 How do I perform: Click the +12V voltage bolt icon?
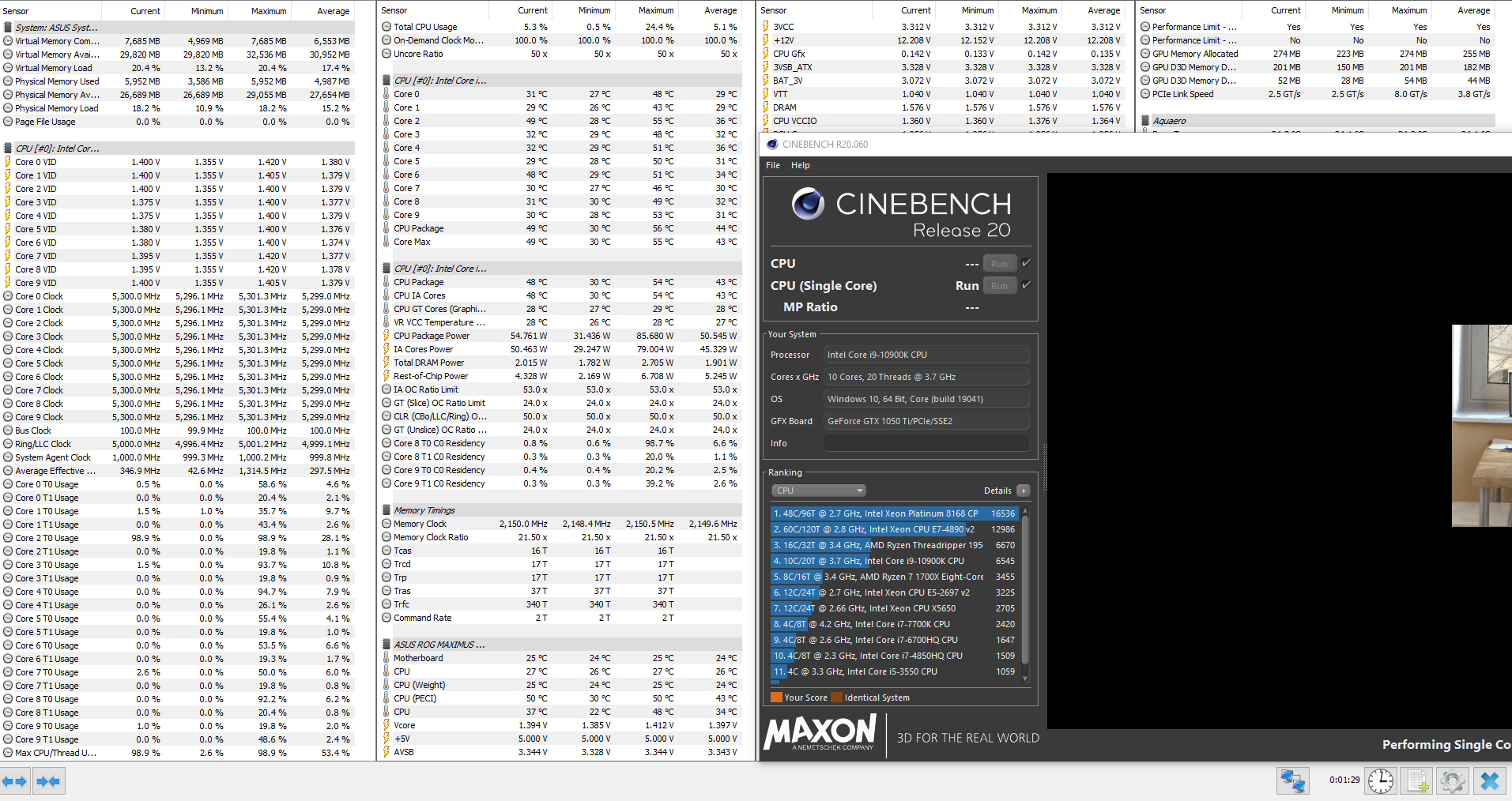766,40
